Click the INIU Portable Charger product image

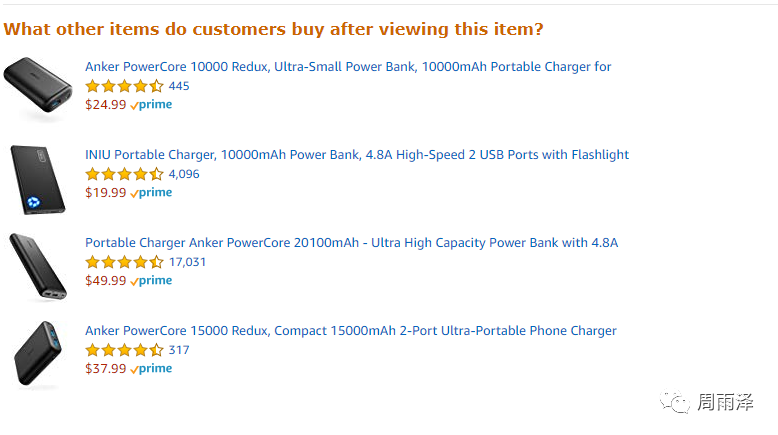pos(38,178)
